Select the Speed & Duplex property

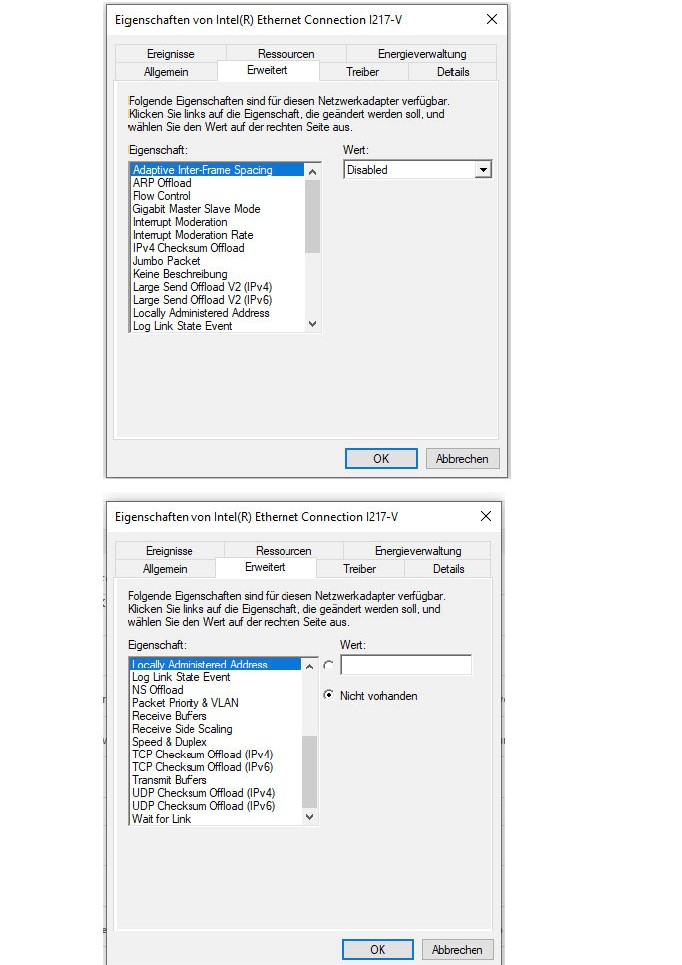coord(215,742)
